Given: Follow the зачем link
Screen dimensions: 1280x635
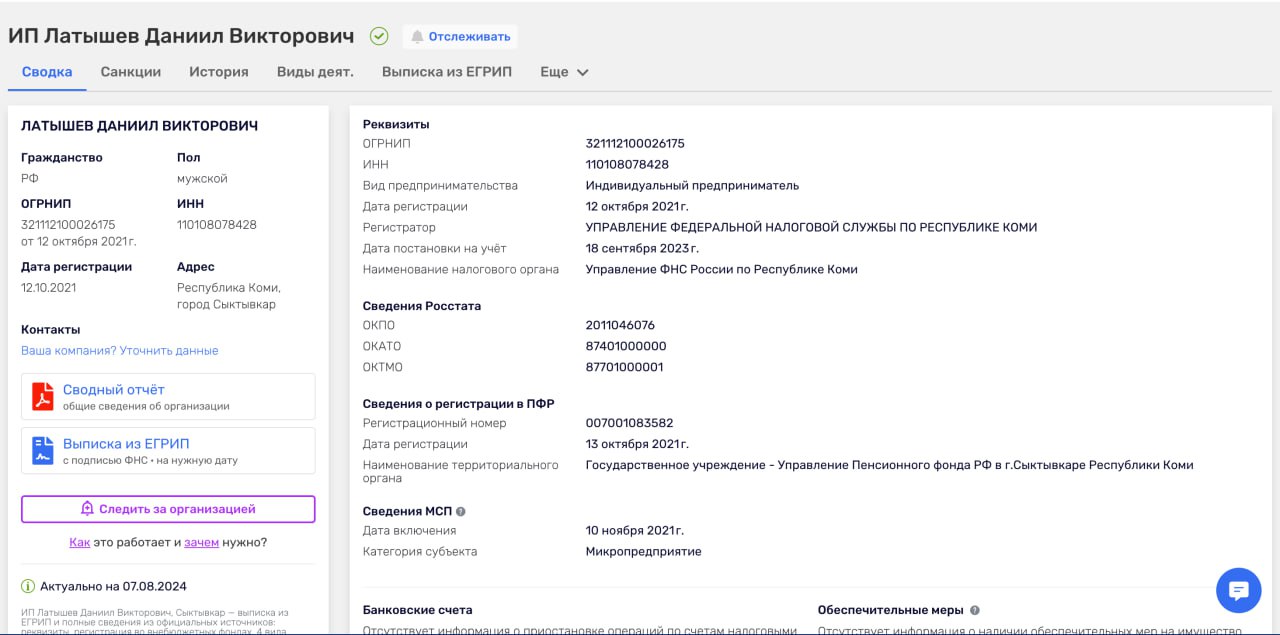Looking at the screenshot, I should click(201, 542).
